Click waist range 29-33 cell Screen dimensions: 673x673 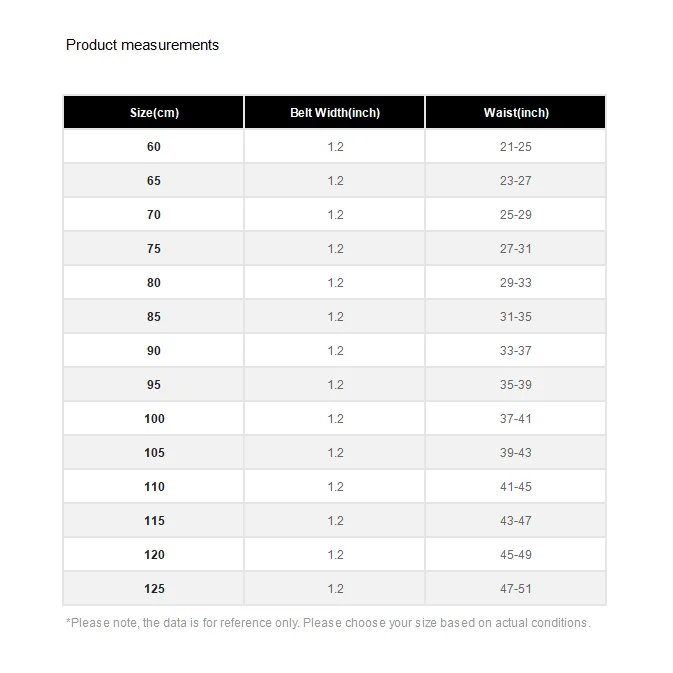coord(516,282)
